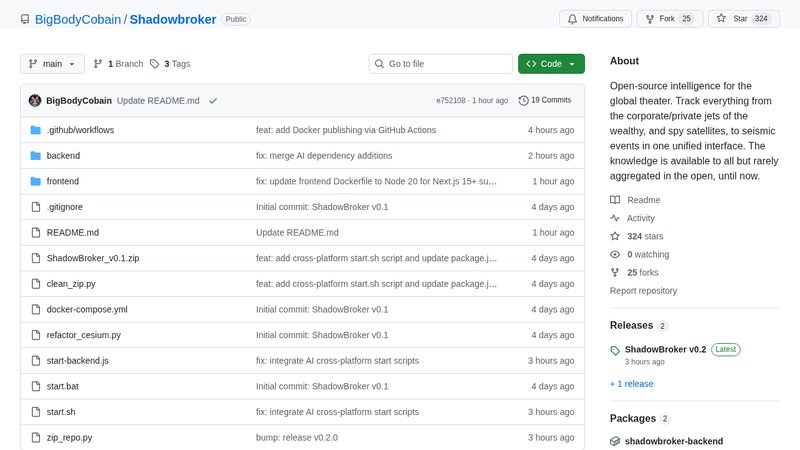
Task: Open the 1 Branch link
Action: [x=119, y=64]
